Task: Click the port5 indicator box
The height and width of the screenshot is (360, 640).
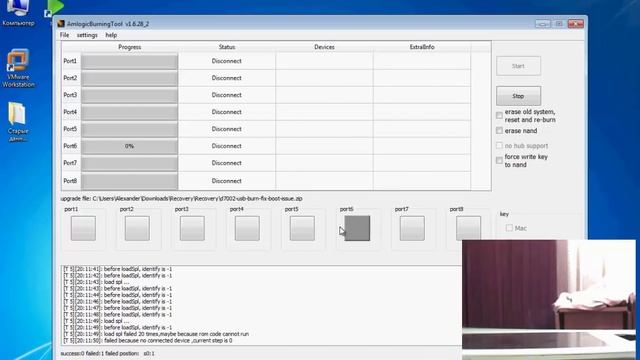Action: (x=302, y=228)
